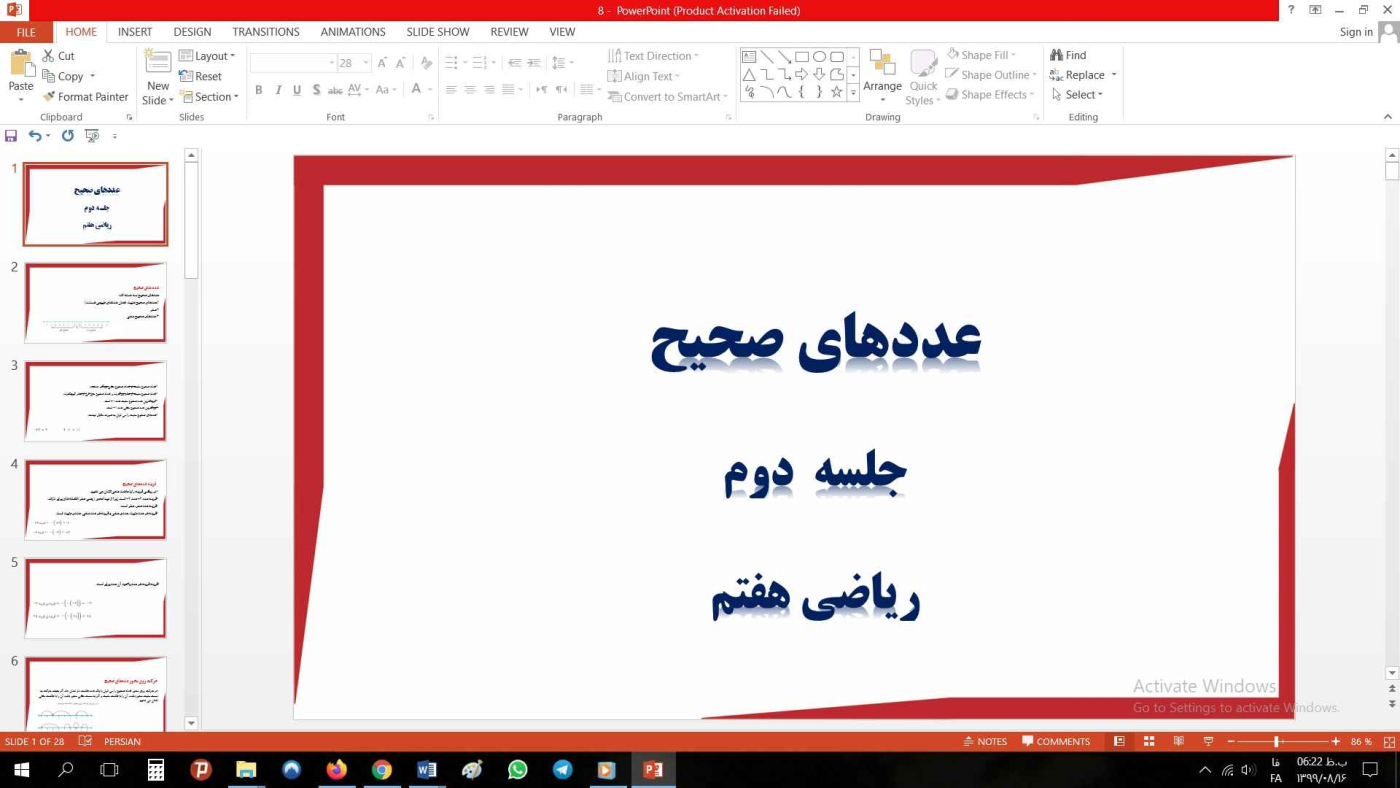The height and width of the screenshot is (788, 1400).
Task: Click the Format Painter icon
Action: 49,97
